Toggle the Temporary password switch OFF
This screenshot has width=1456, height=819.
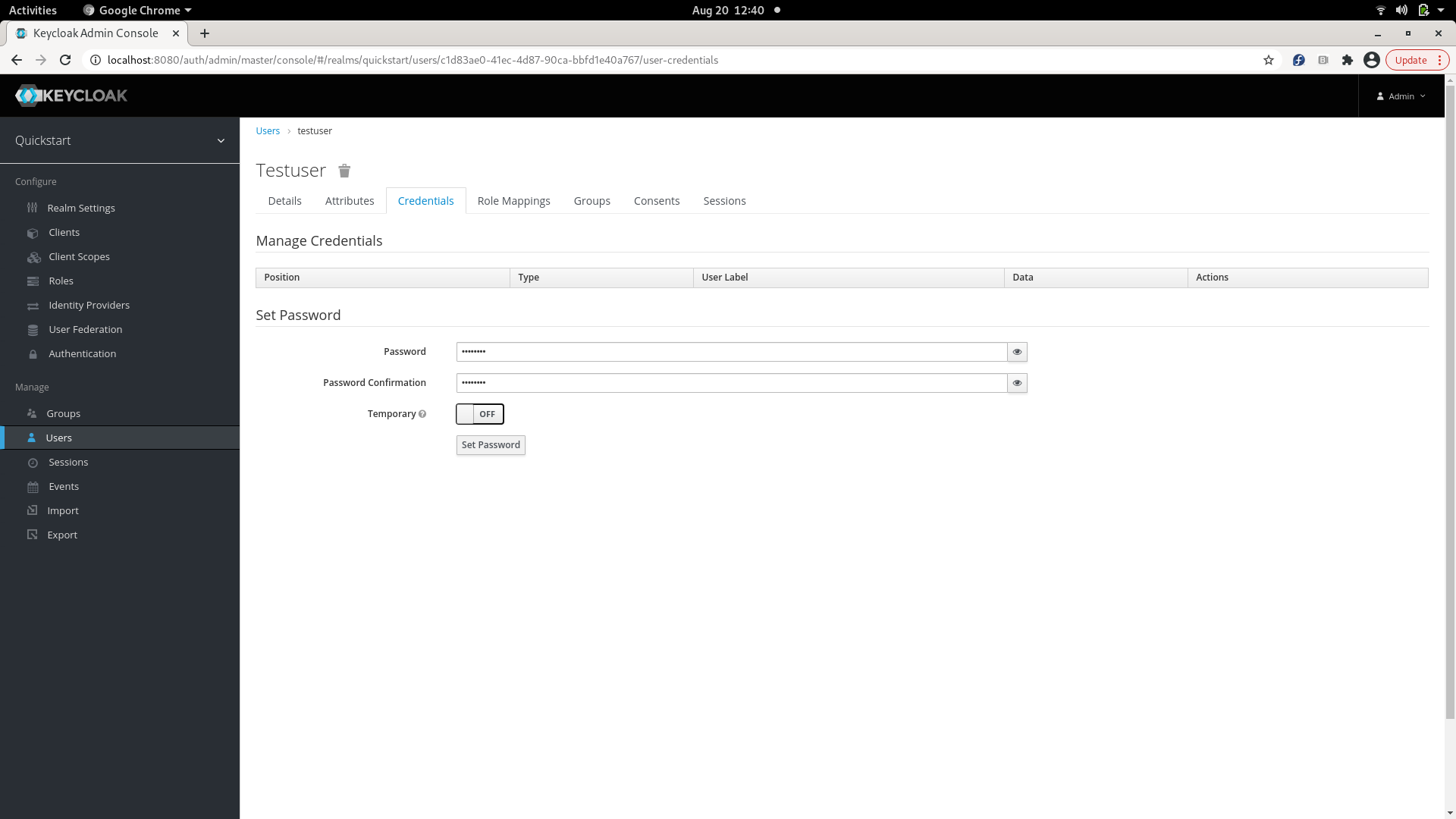[x=480, y=413]
